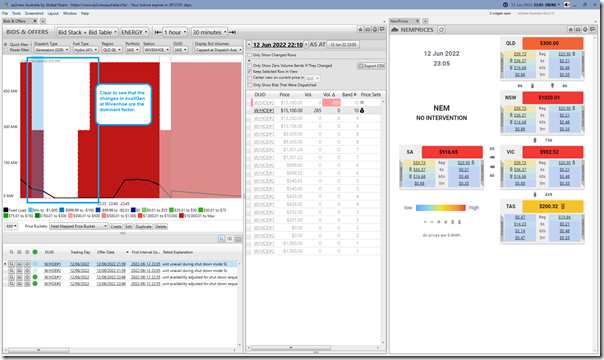Toggle Keep Selected Row In View checkbox

pyautogui.click(x=250, y=72)
